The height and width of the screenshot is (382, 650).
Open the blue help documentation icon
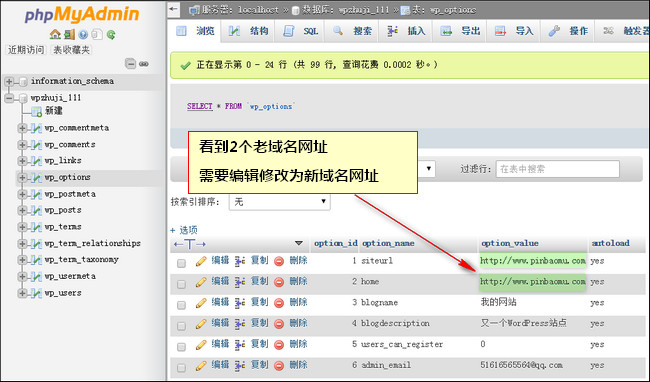coord(83,34)
